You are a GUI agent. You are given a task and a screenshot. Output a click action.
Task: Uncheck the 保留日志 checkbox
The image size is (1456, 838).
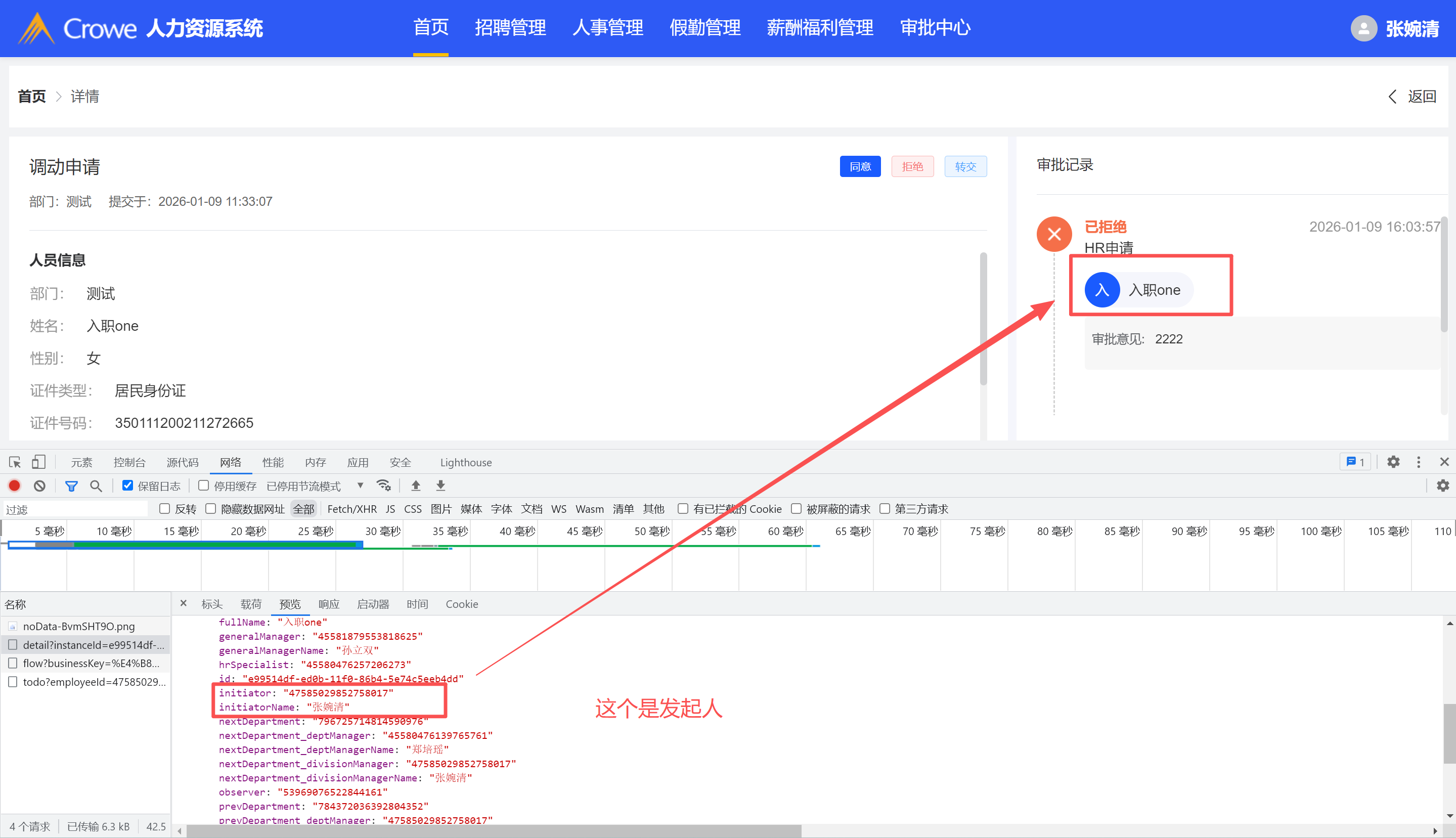point(128,485)
